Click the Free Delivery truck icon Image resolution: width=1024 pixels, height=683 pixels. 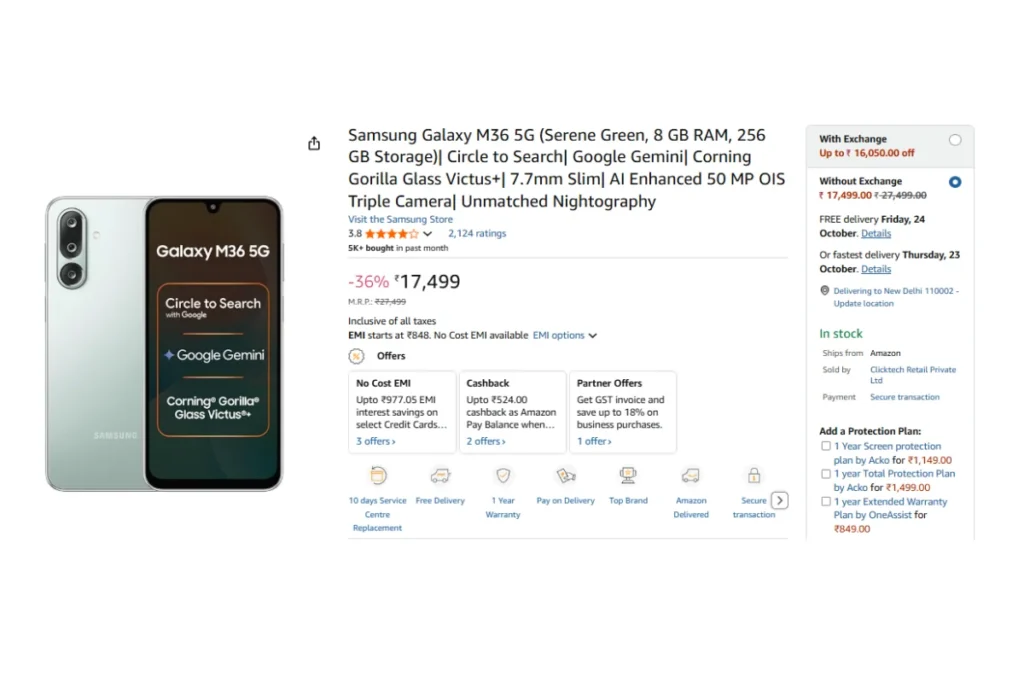pos(440,476)
